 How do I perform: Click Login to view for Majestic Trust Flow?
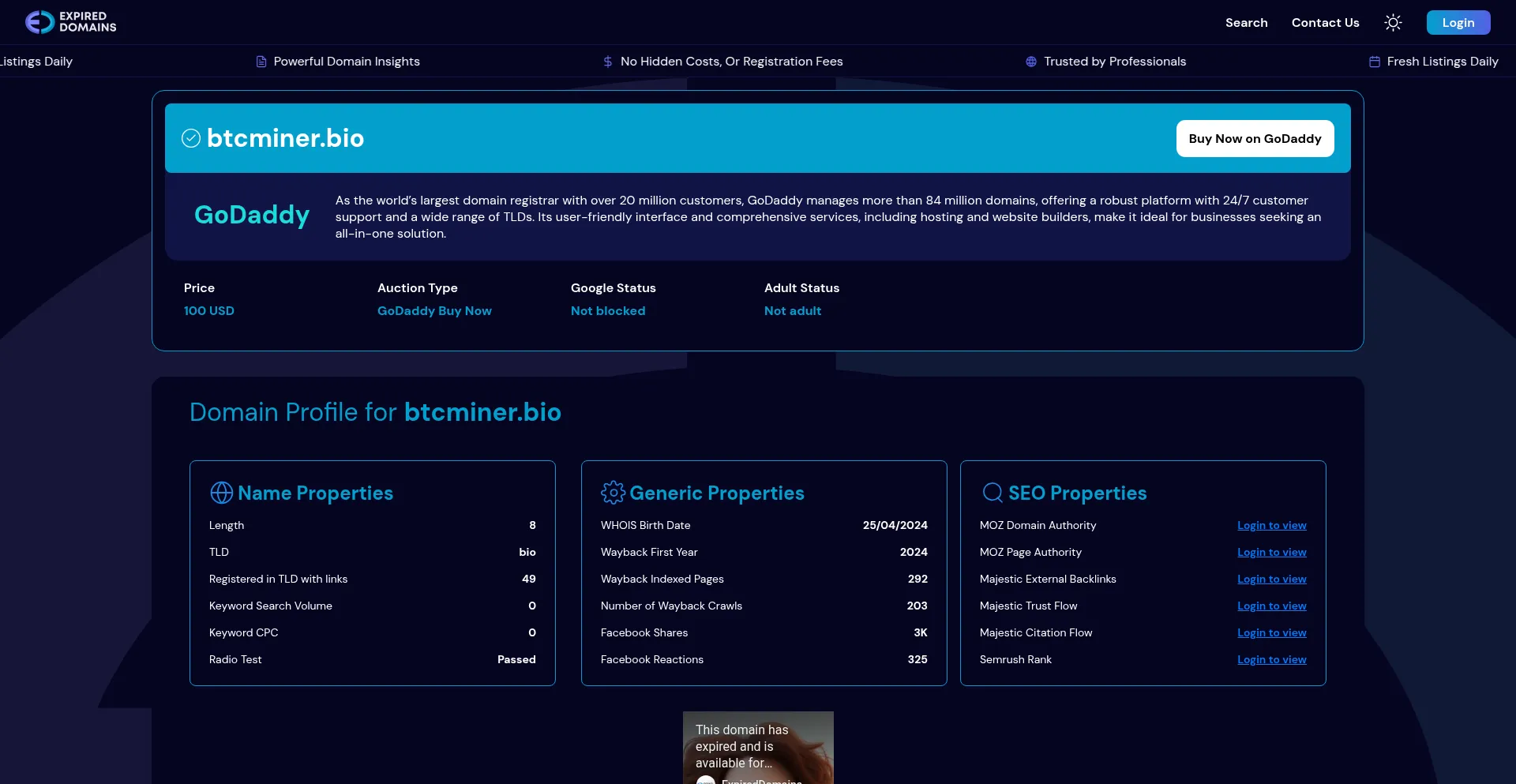click(1271, 606)
